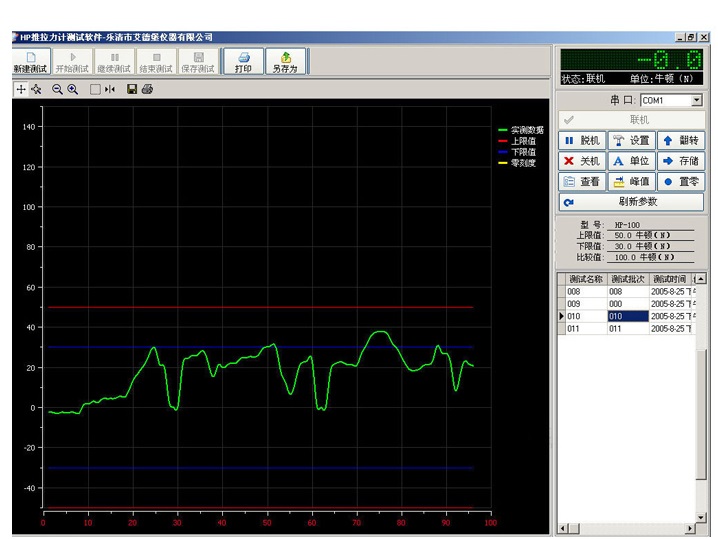Screen dimensions: 718x539
Task: Click the 刷新参数 (Refresh parameters) button
Action: tap(631, 202)
